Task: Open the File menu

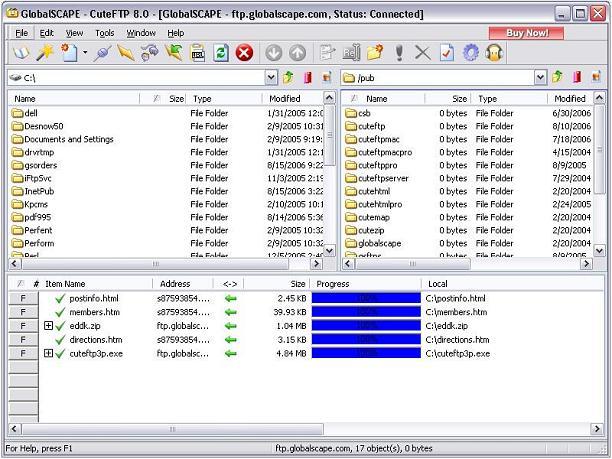Action: click(x=21, y=33)
